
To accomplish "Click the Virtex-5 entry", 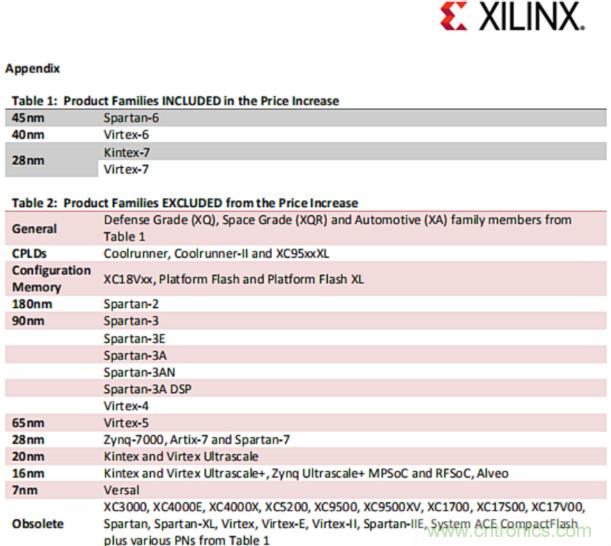I will click(x=126, y=423).
